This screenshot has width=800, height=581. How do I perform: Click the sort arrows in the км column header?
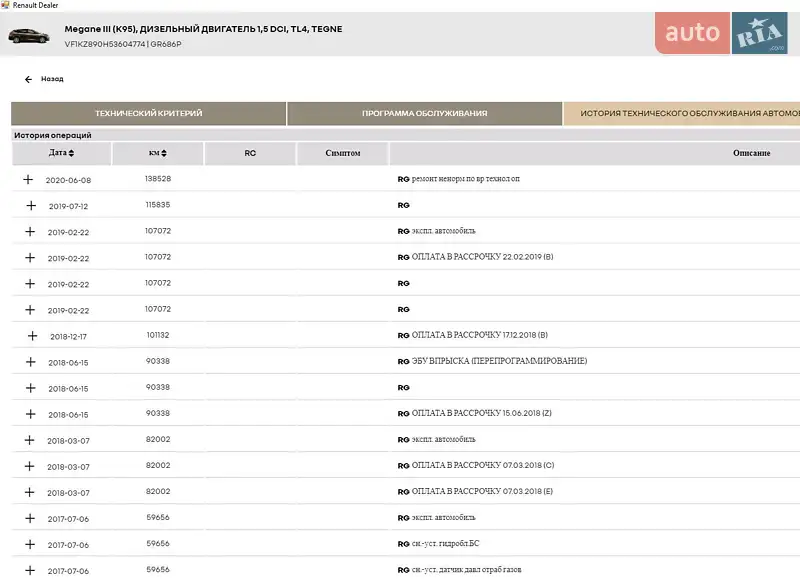(163, 154)
